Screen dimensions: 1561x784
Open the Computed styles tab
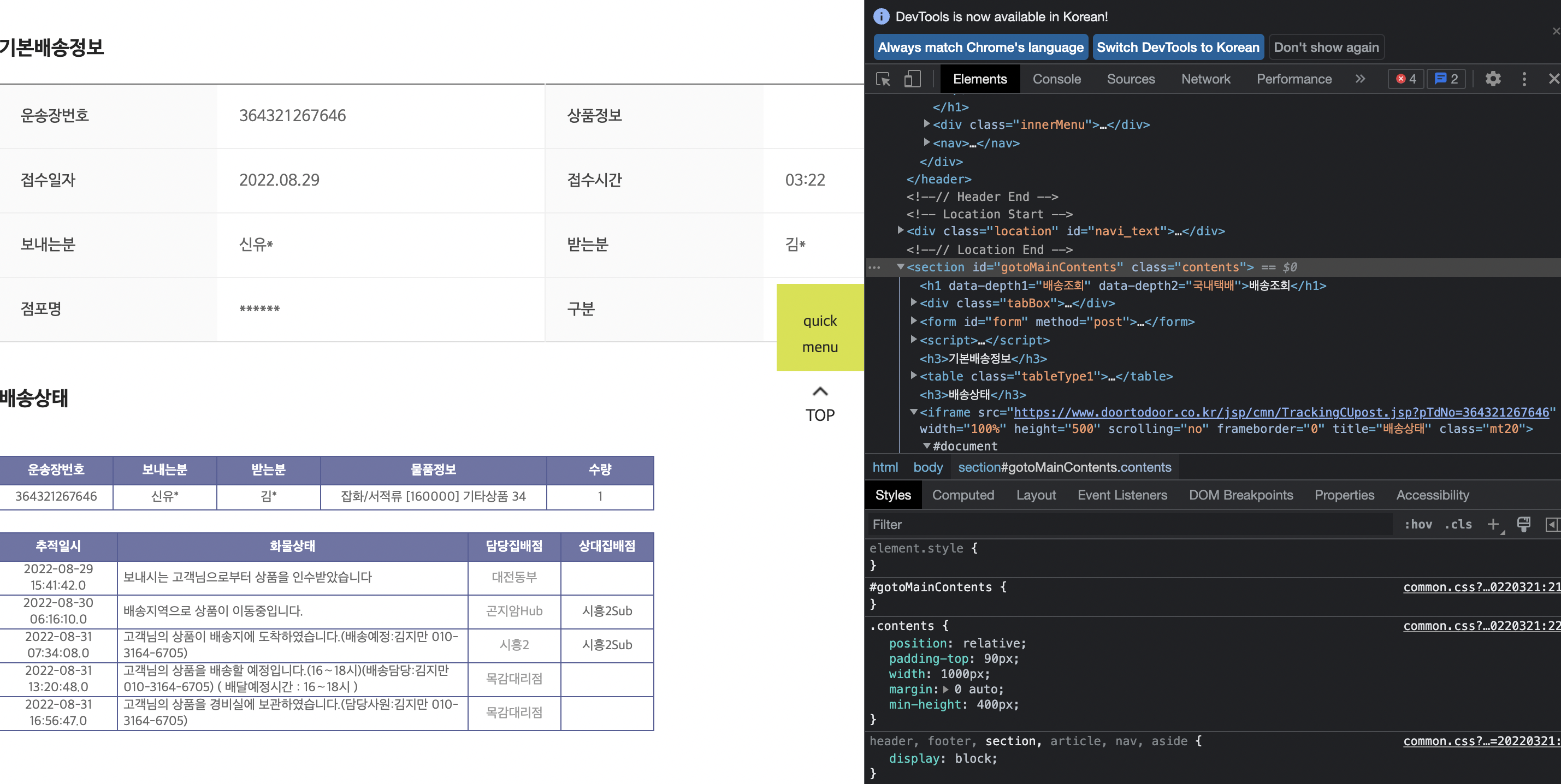coord(963,495)
